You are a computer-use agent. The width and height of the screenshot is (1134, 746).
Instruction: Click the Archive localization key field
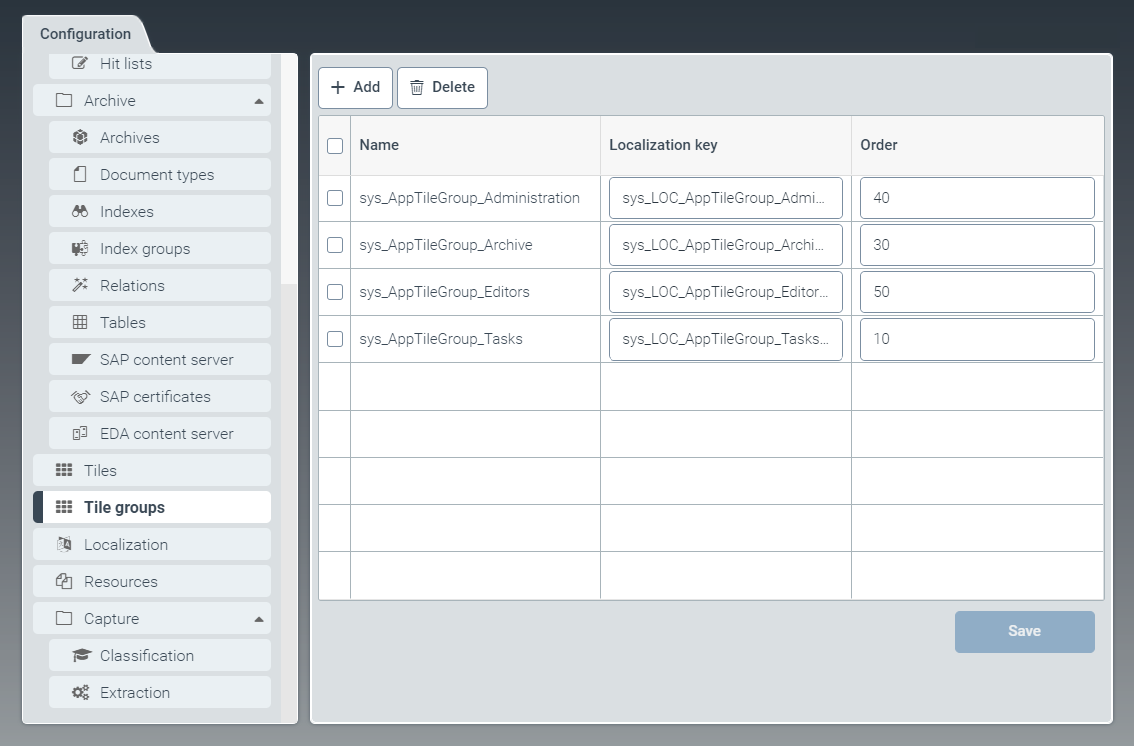tap(725, 245)
